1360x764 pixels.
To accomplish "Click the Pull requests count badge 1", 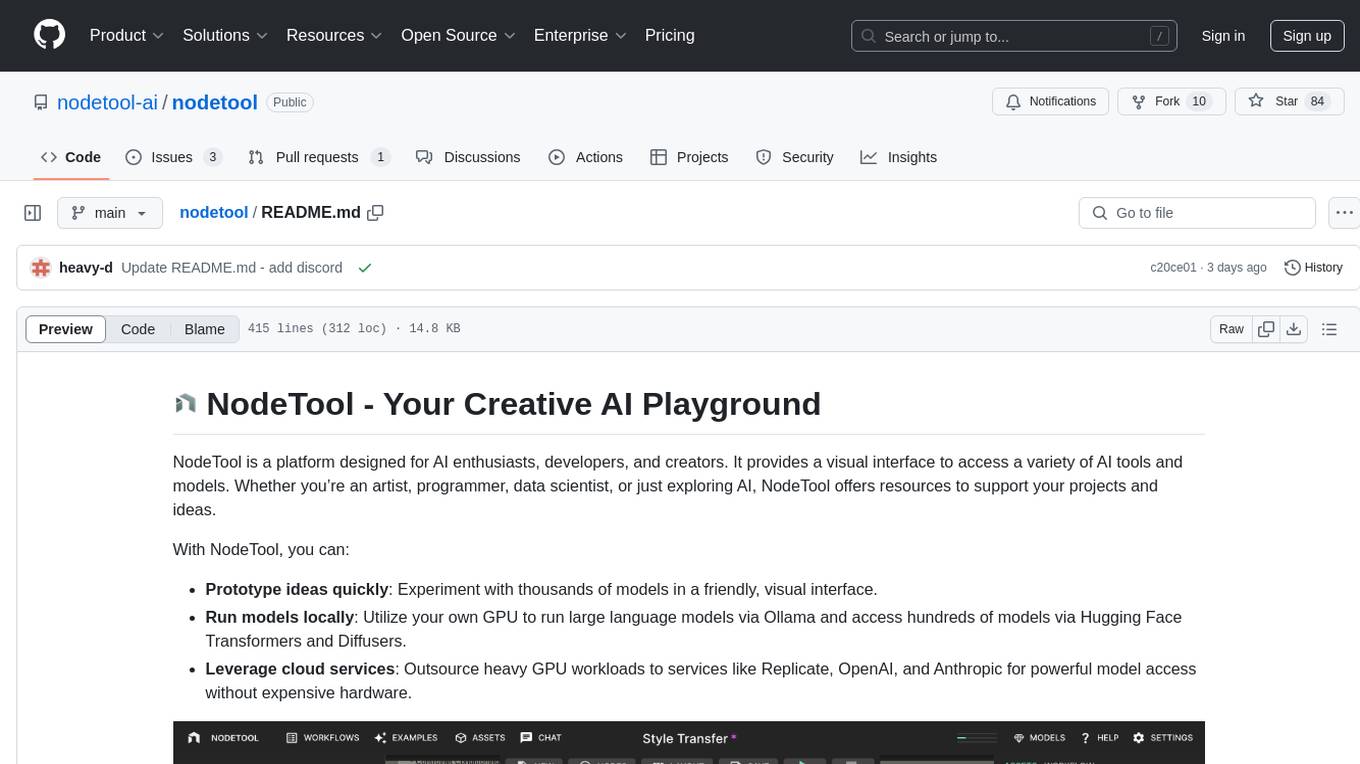I will point(380,157).
